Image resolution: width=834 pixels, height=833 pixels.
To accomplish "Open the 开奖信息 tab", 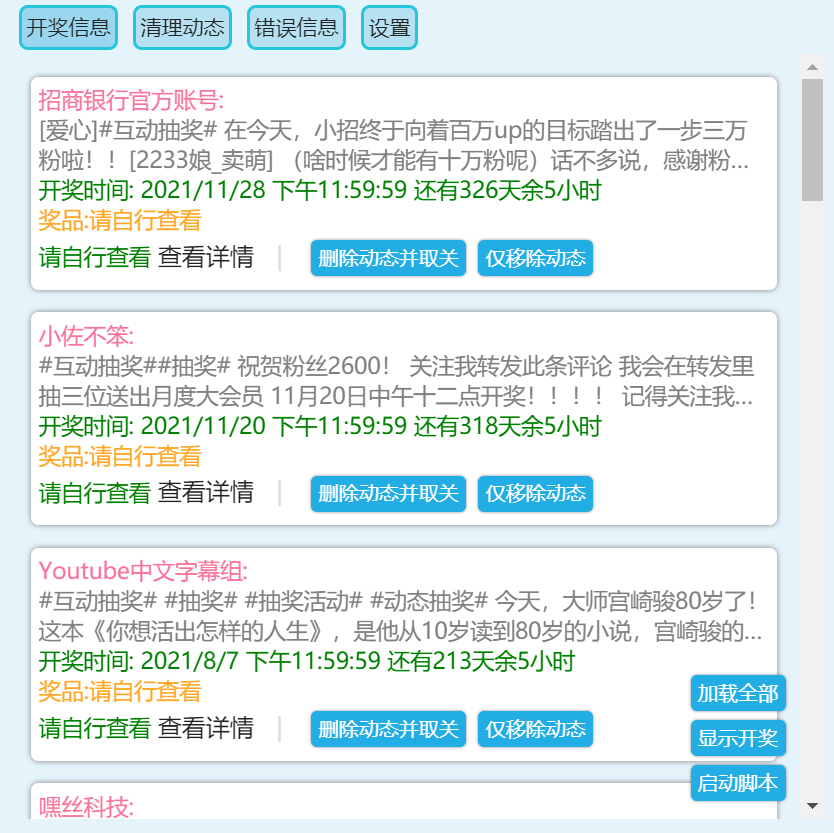I will coord(68,28).
